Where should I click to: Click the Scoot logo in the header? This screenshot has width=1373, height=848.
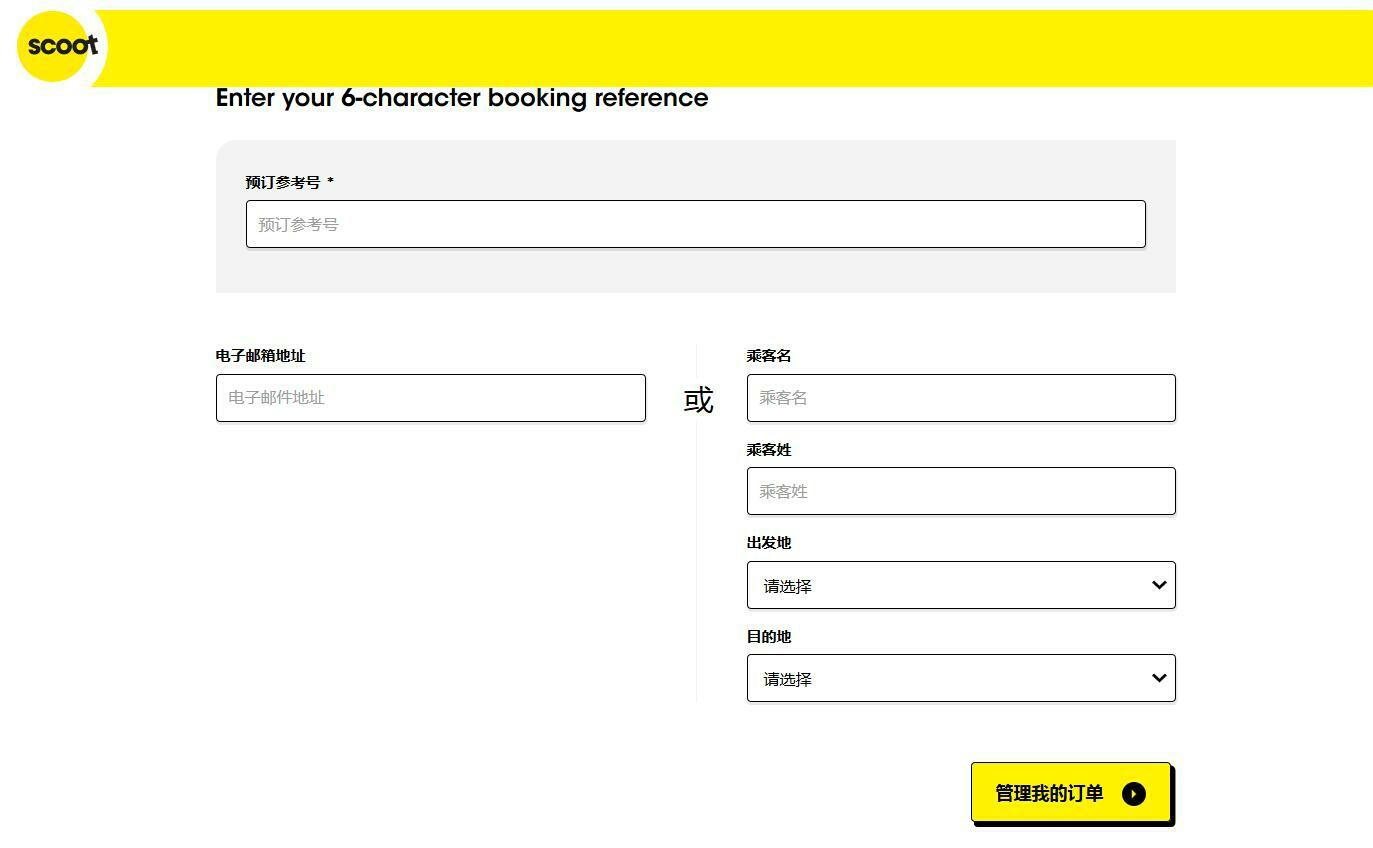pyautogui.click(x=62, y=46)
